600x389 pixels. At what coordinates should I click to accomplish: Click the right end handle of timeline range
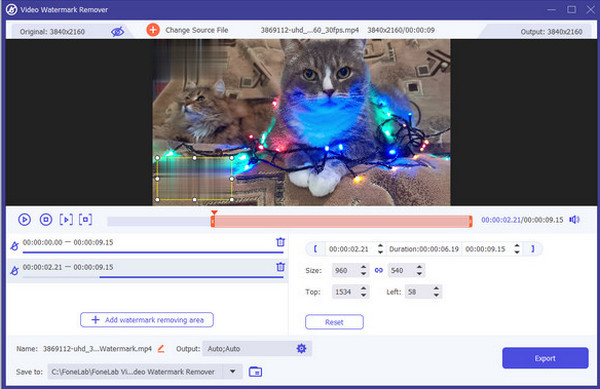[470, 221]
